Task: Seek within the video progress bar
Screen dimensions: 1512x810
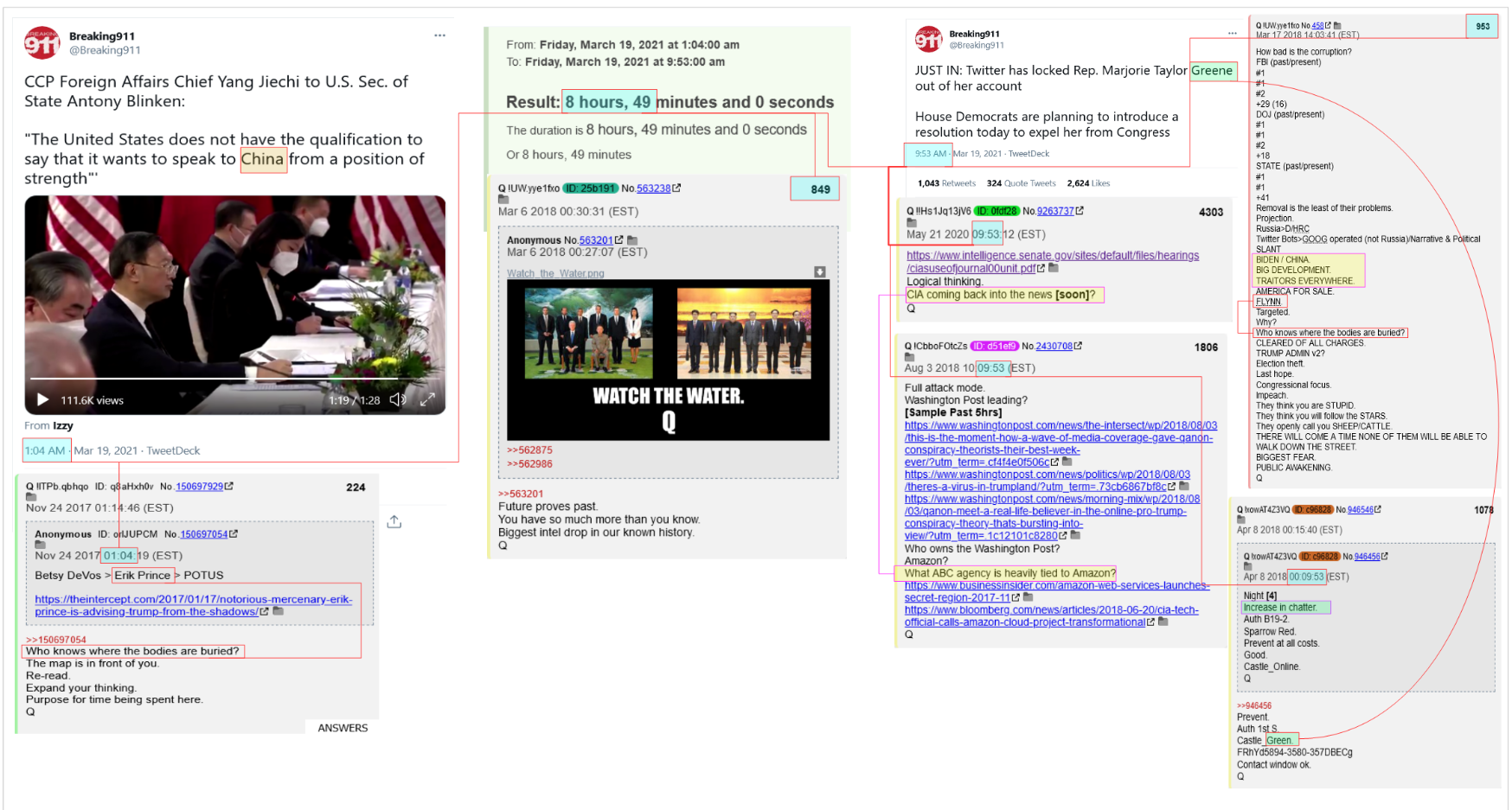Action: point(215,379)
